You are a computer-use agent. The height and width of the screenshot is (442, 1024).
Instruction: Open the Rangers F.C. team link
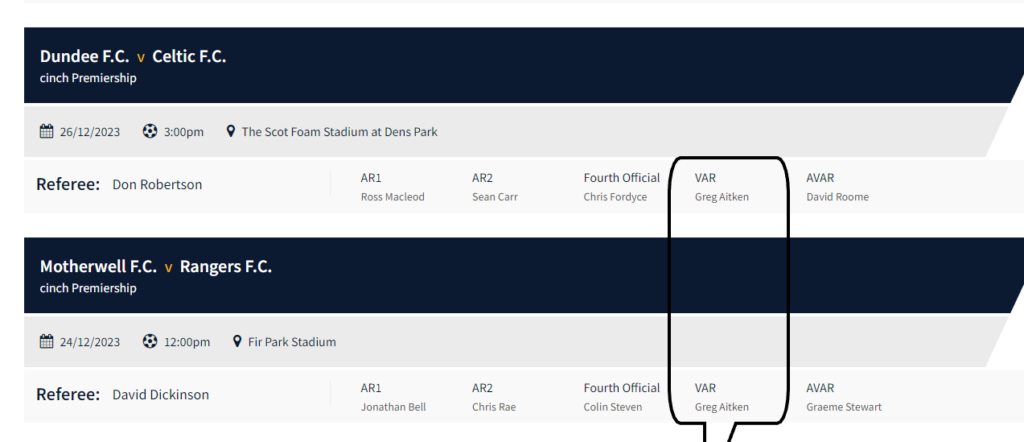click(226, 267)
